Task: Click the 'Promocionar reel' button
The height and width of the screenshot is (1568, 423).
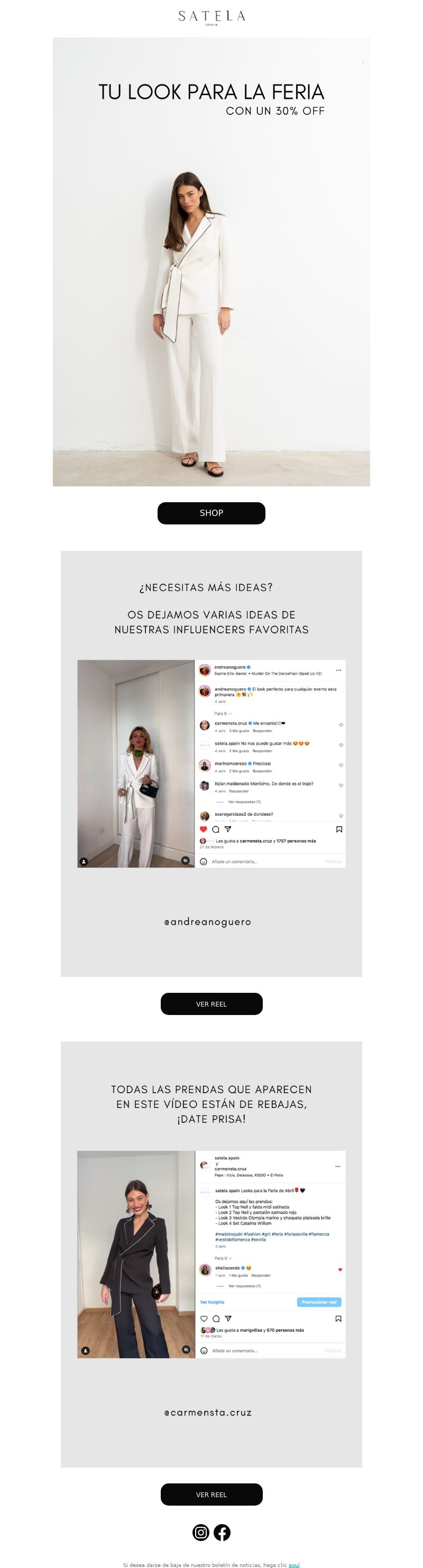Action: click(x=319, y=1302)
